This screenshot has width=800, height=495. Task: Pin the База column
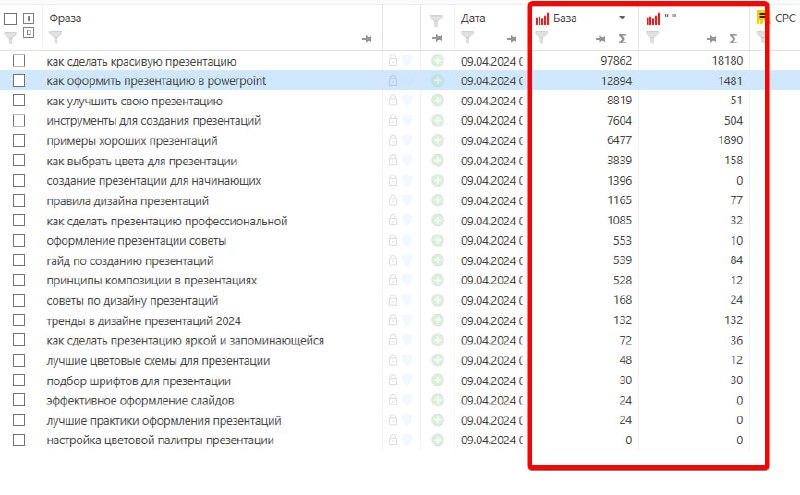601,39
